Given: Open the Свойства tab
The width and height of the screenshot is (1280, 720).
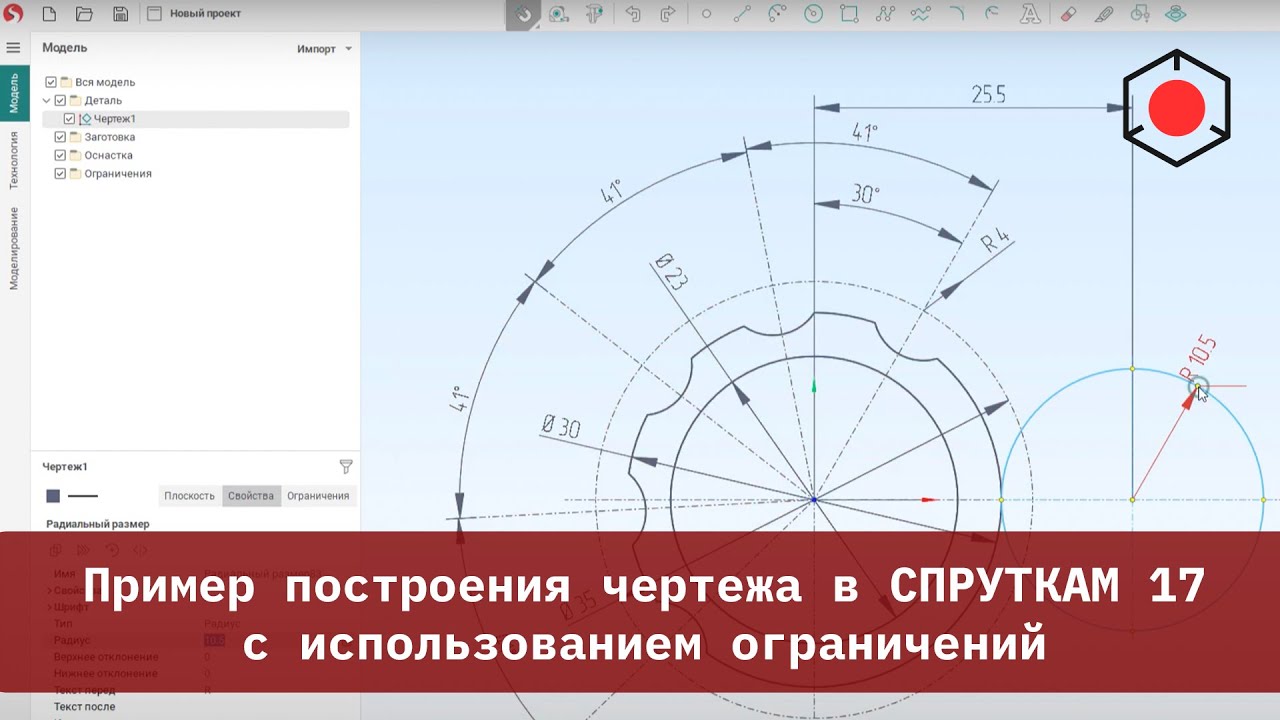Looking at the screenshot, I should tap(251, 496).
